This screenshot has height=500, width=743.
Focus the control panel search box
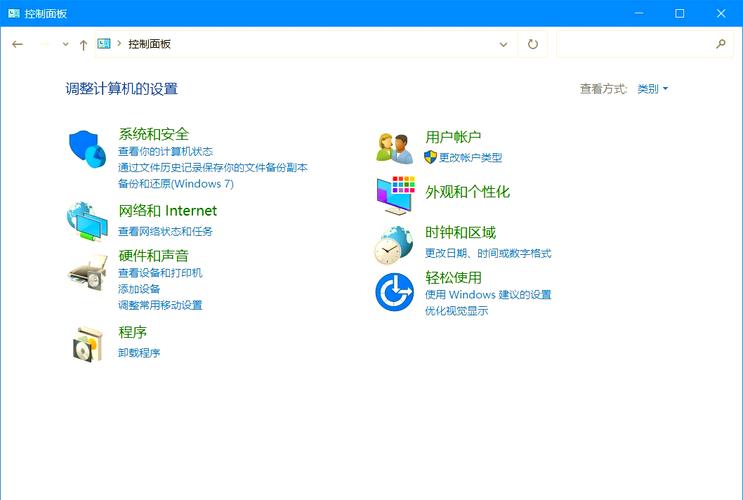(x=644, y=44)
